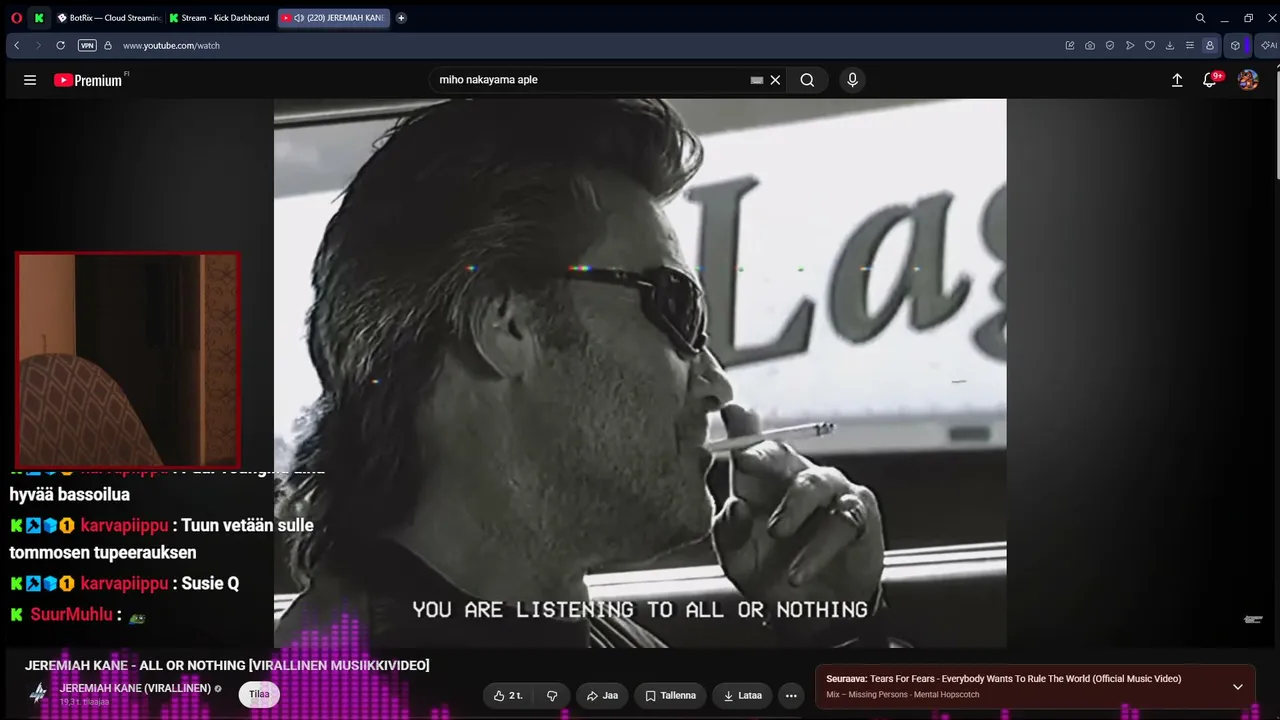The width and height of the screenshot is (1280, 720).
Task: Open the Opera tab search magnifier
Action: [x=1200, y=18]
